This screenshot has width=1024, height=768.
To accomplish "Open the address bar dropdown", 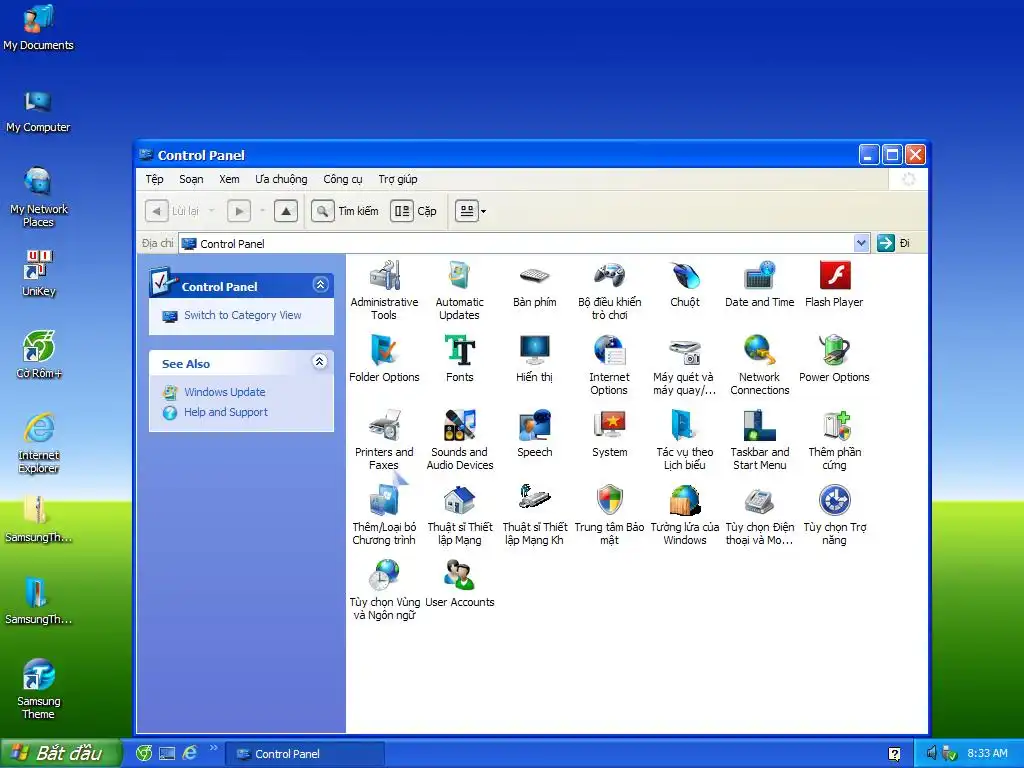I will pos(861,243).
